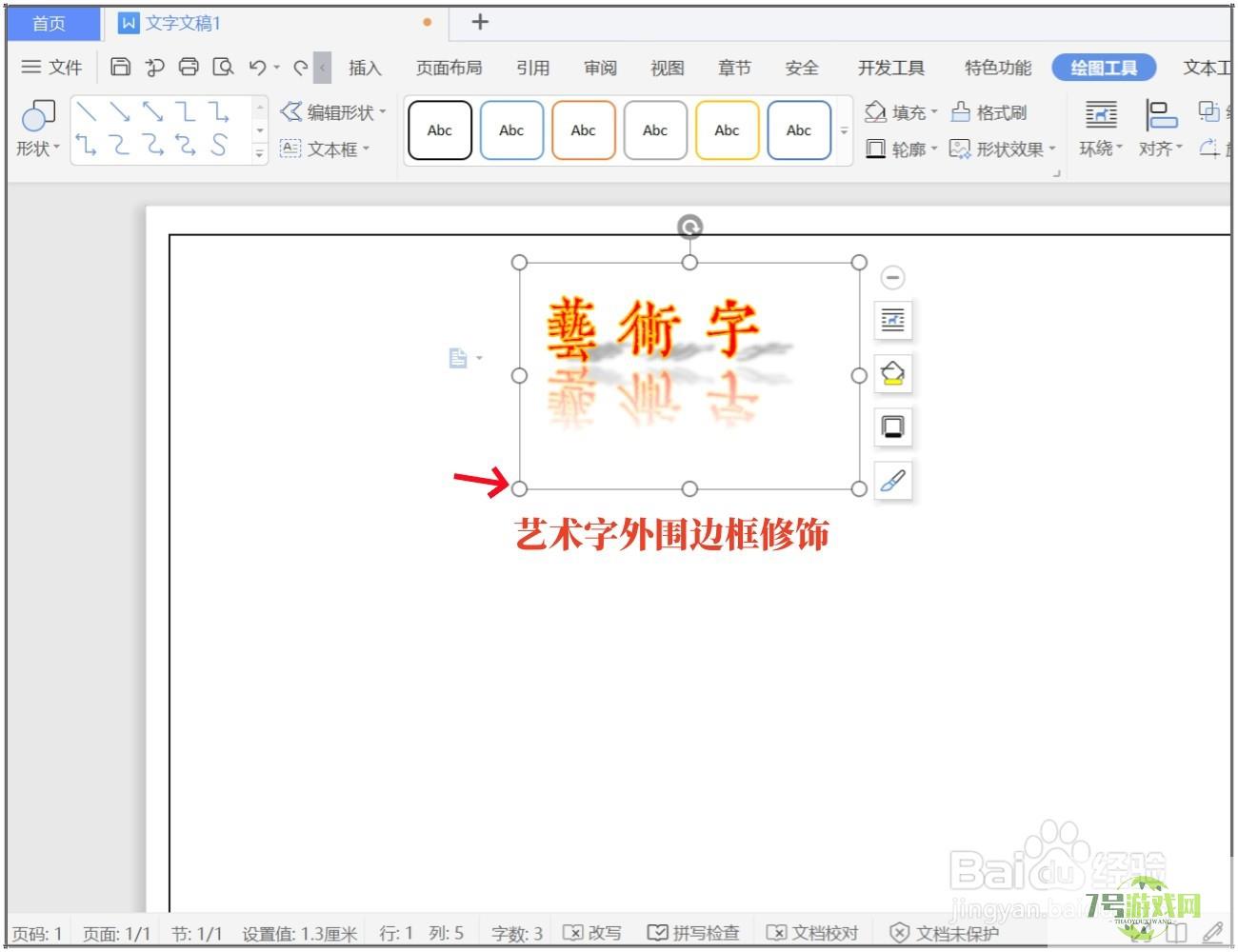Collapse the floating tools with minus button
The image size is (1238, 952).
pos(892,277)
